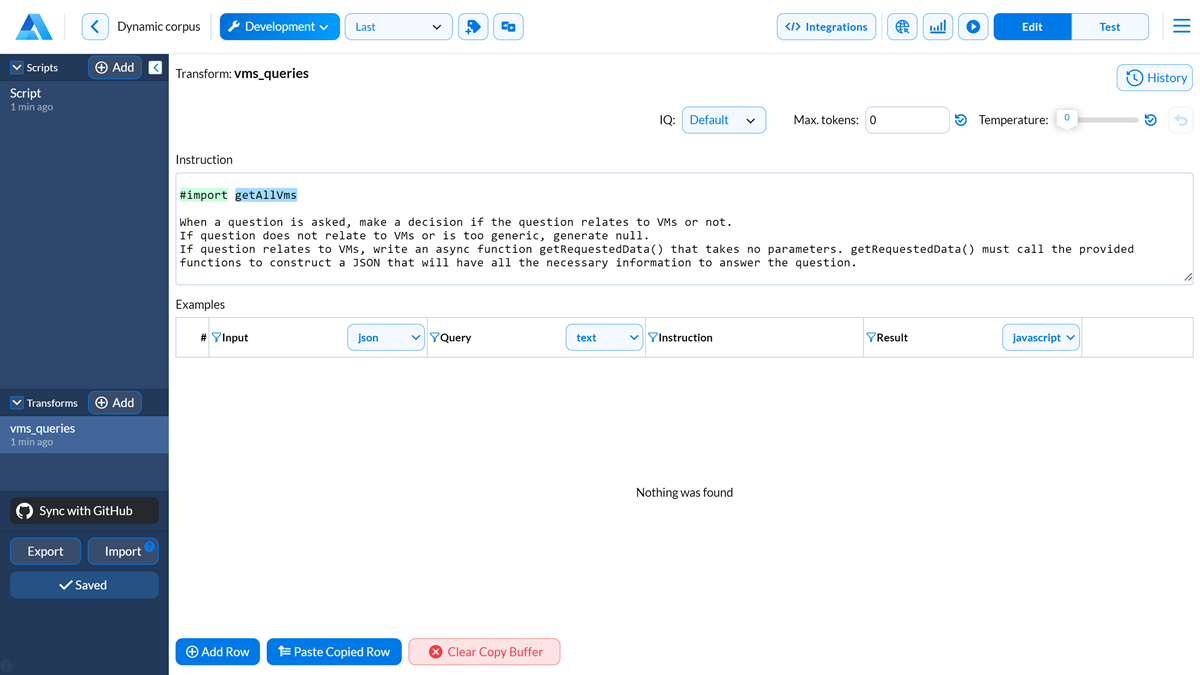Image resolution: width=1200 pixels, height=675 pixels.
Task: Open the globe icon in top toolbar
Action: tap(902, 27)
